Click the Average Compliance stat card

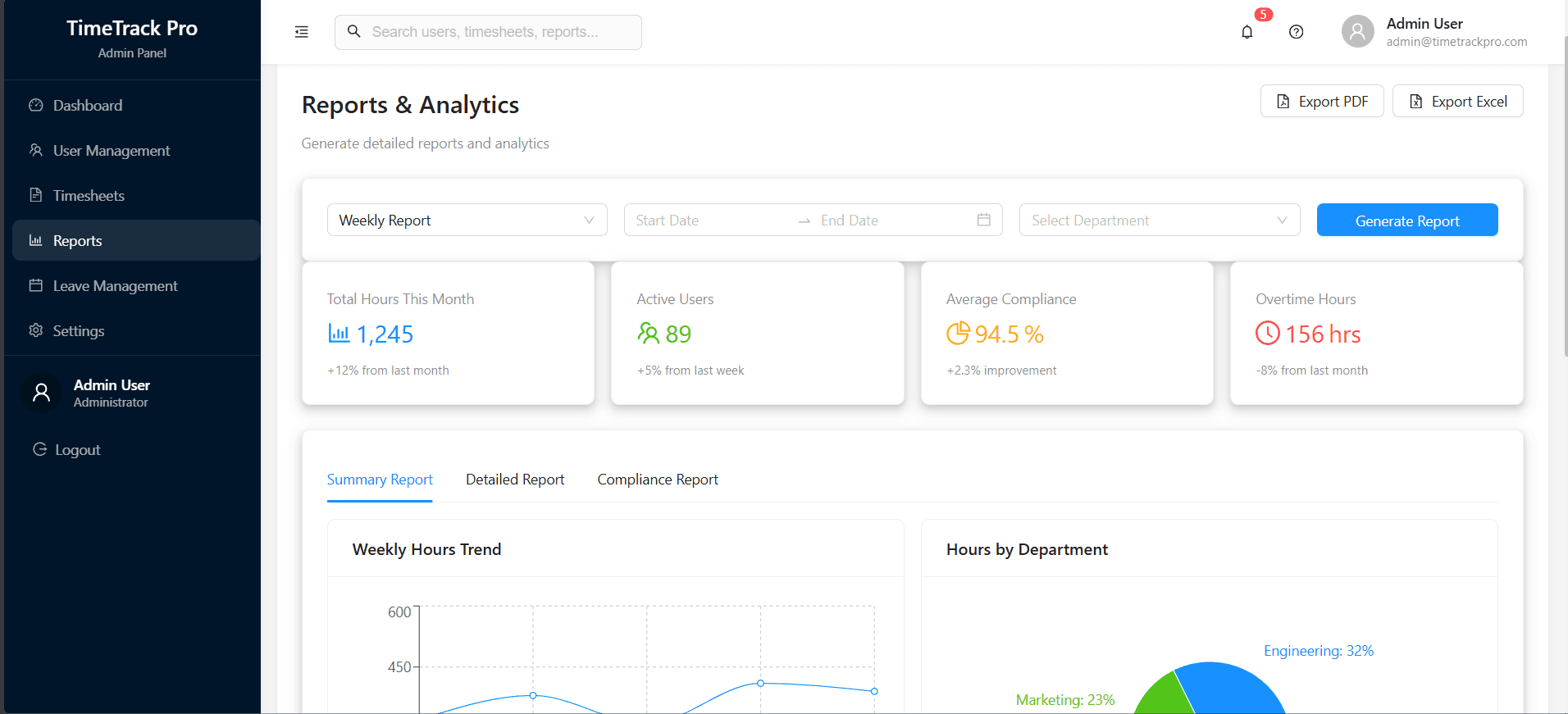(x=1067, y=333)
